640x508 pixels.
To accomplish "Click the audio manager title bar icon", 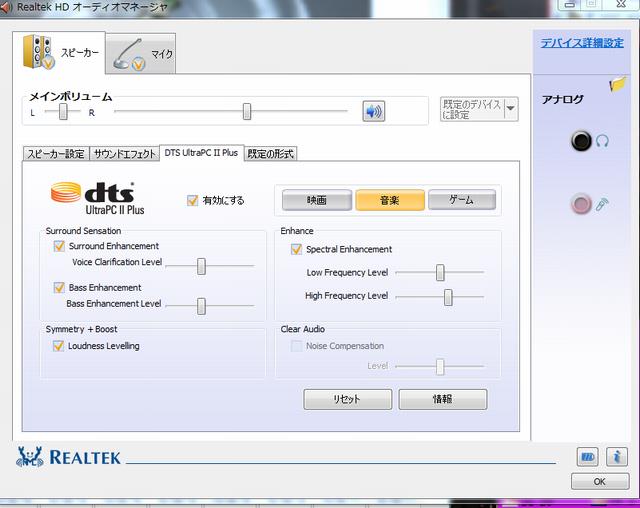I will click(x=5, y=7).
